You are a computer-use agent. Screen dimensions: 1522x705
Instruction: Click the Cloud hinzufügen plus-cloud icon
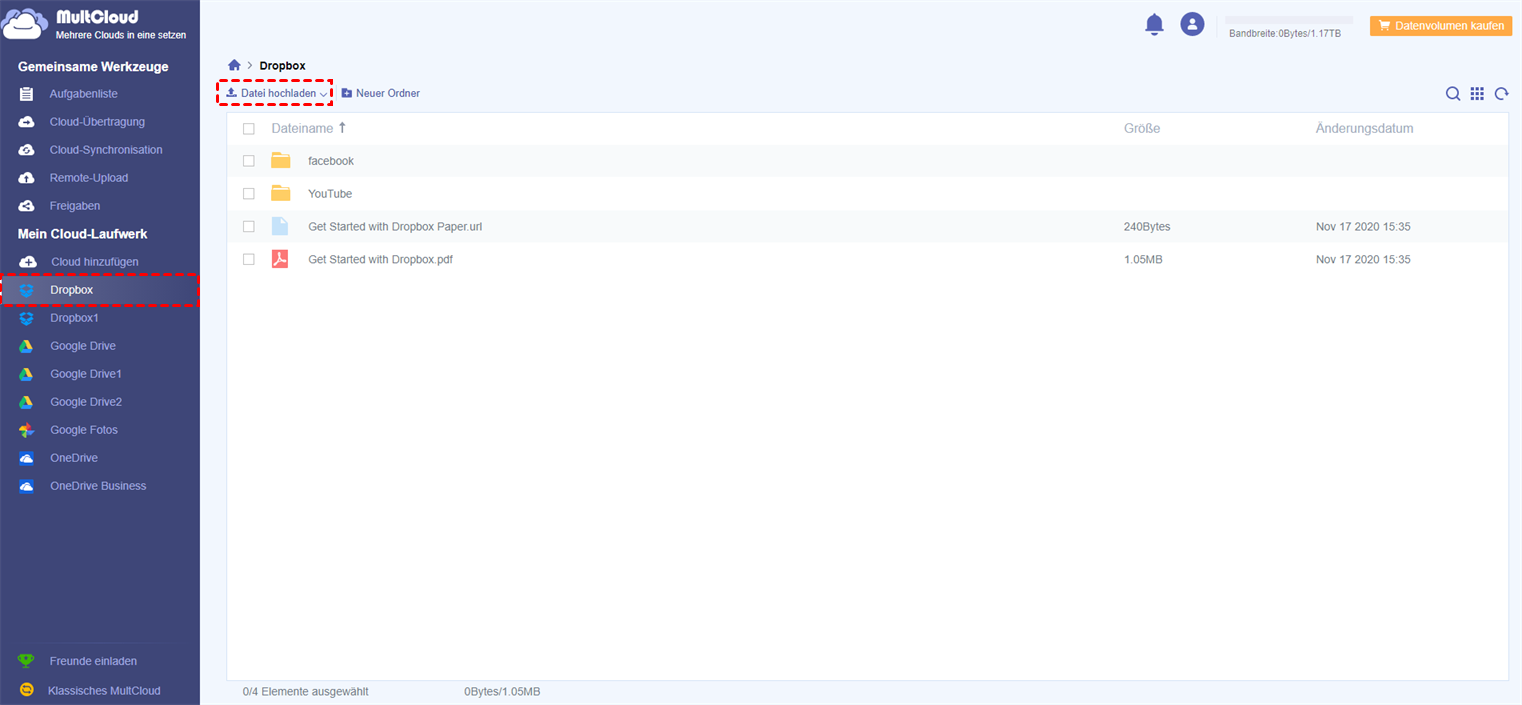pos(28,262)
